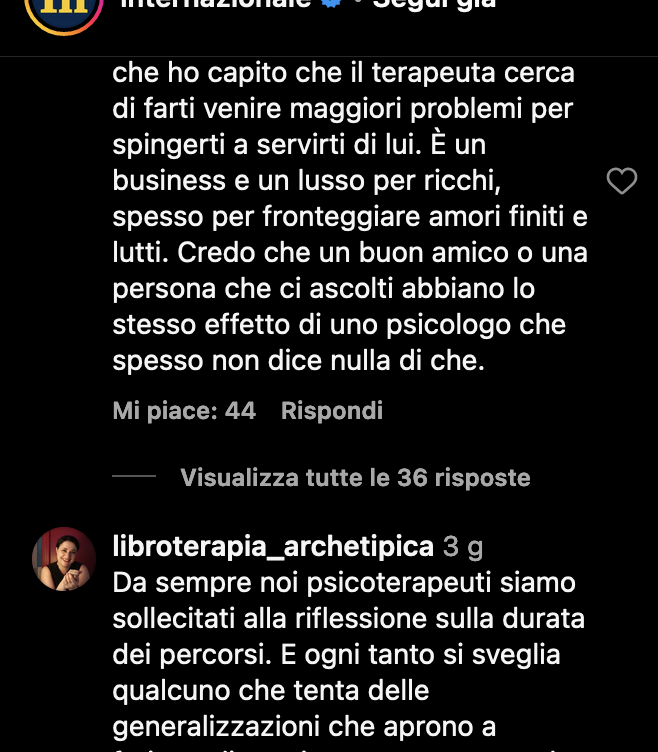
Task: Open the libroterapia_archetipica username link
Action: (x=273, y=546)
